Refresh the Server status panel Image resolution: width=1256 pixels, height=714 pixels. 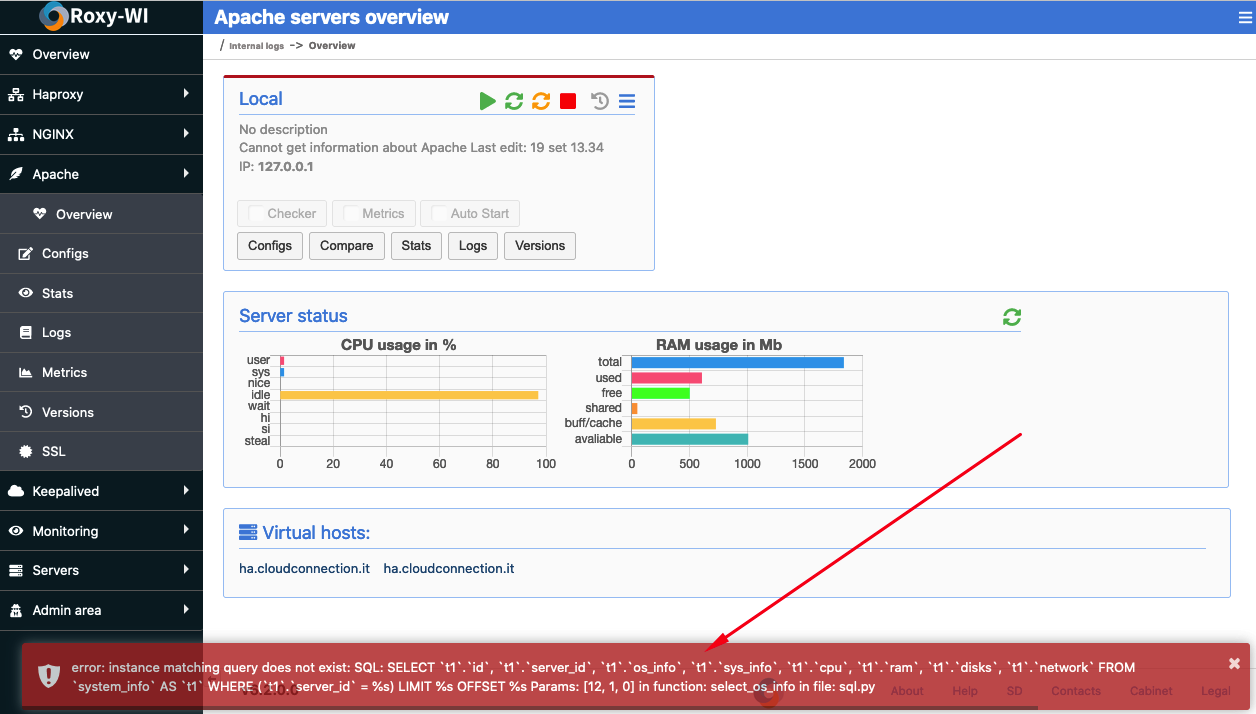[1012, 317]
